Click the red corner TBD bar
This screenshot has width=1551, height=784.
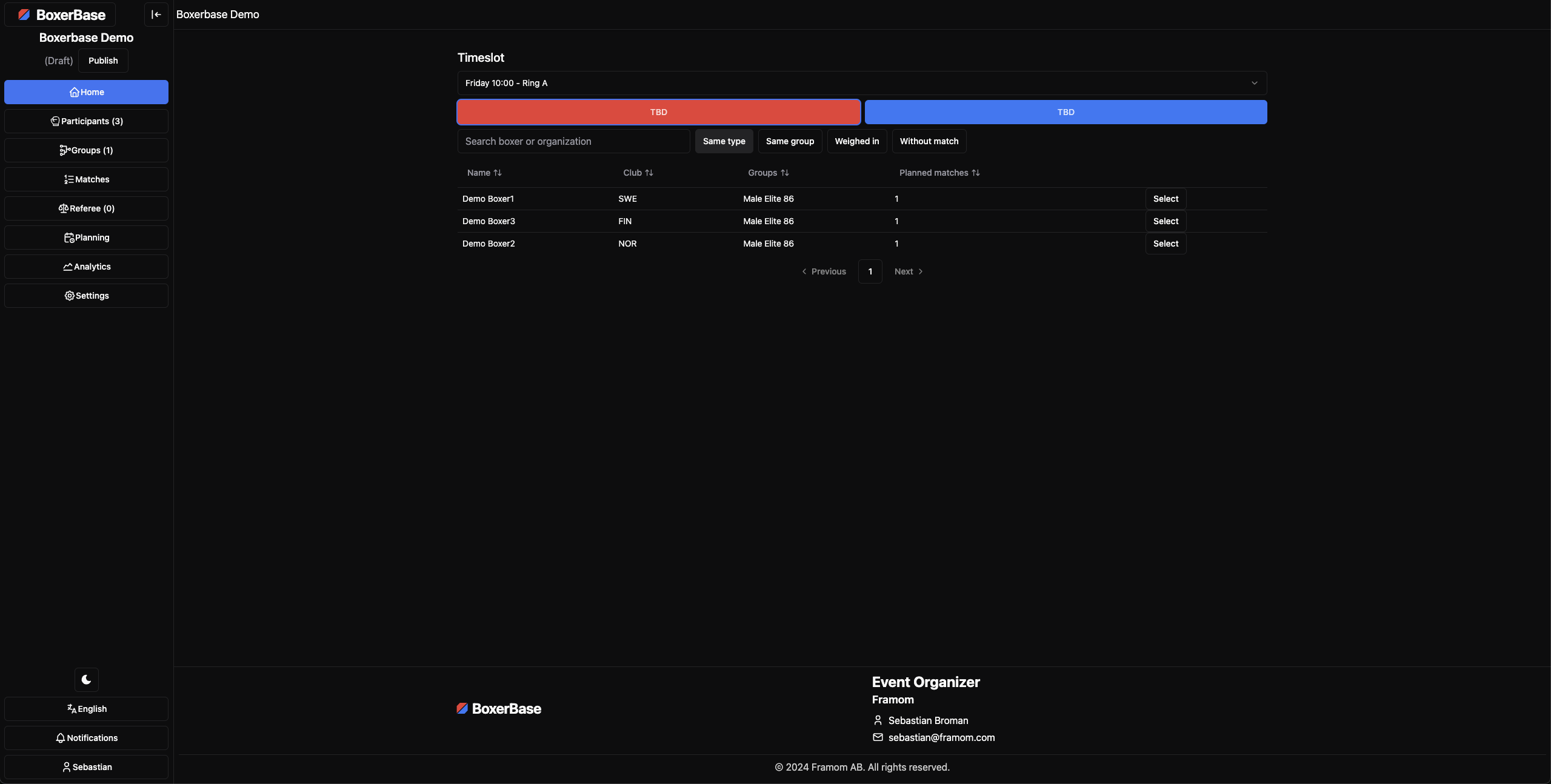[x=658, y=112]
